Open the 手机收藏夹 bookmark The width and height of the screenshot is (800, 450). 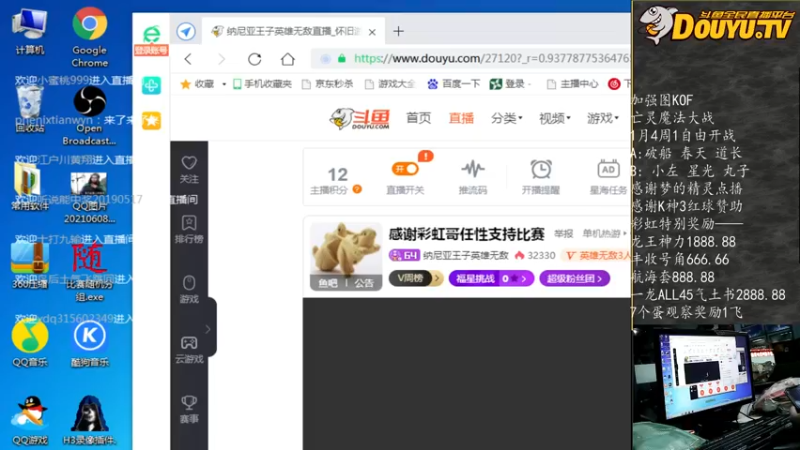click(262, 84)
